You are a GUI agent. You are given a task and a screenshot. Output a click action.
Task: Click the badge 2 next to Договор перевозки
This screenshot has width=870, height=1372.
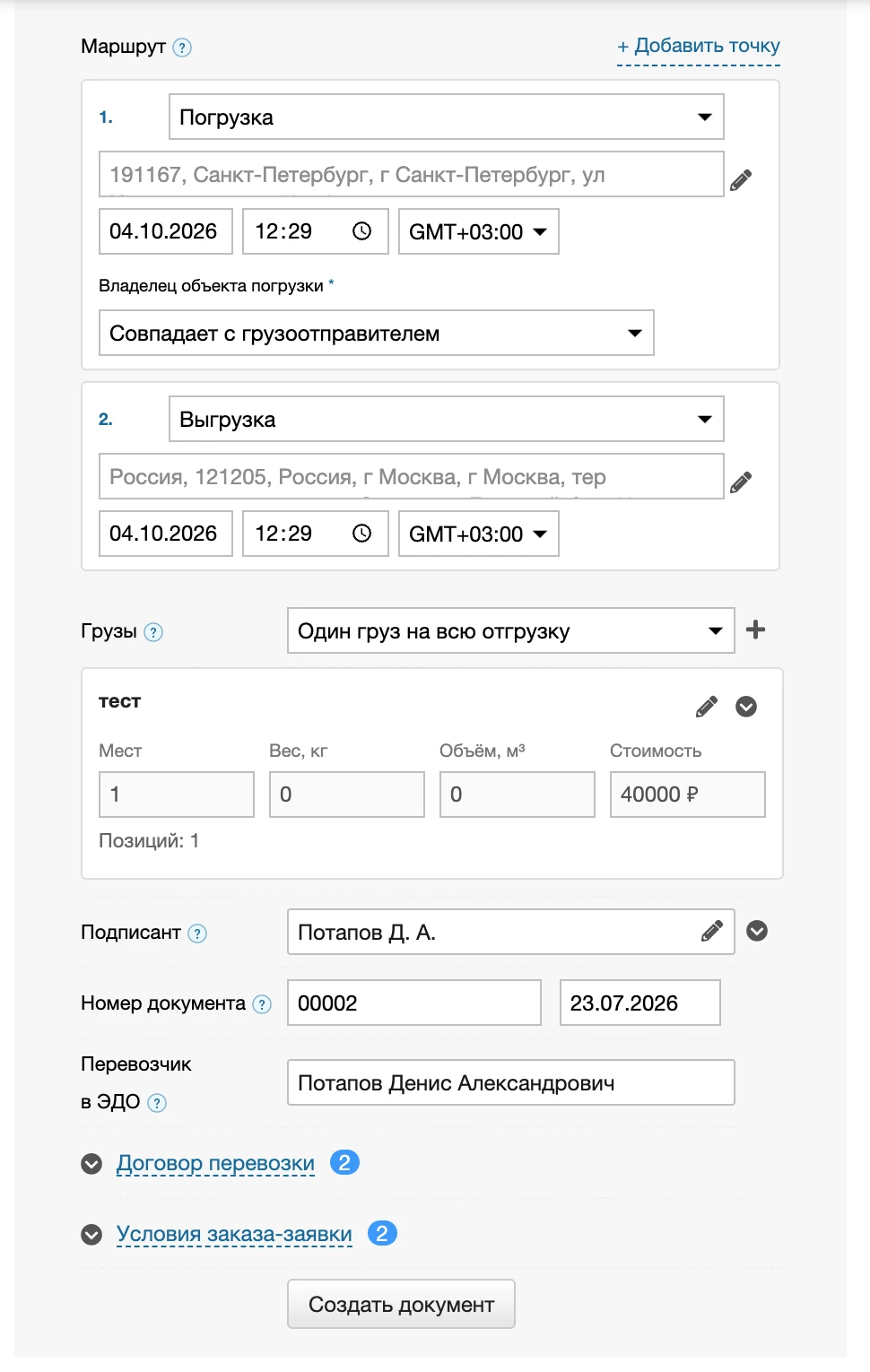[x=344, y=1162]
